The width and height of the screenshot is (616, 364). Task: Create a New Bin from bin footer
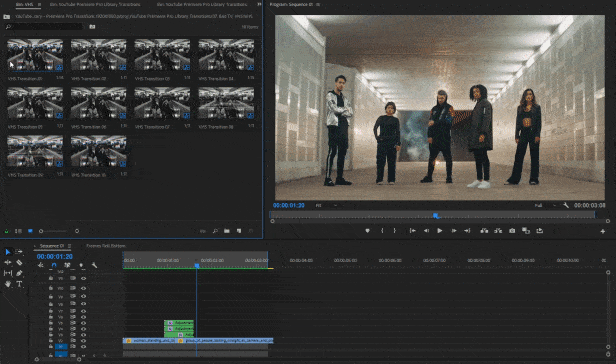[x=227, y=231]
